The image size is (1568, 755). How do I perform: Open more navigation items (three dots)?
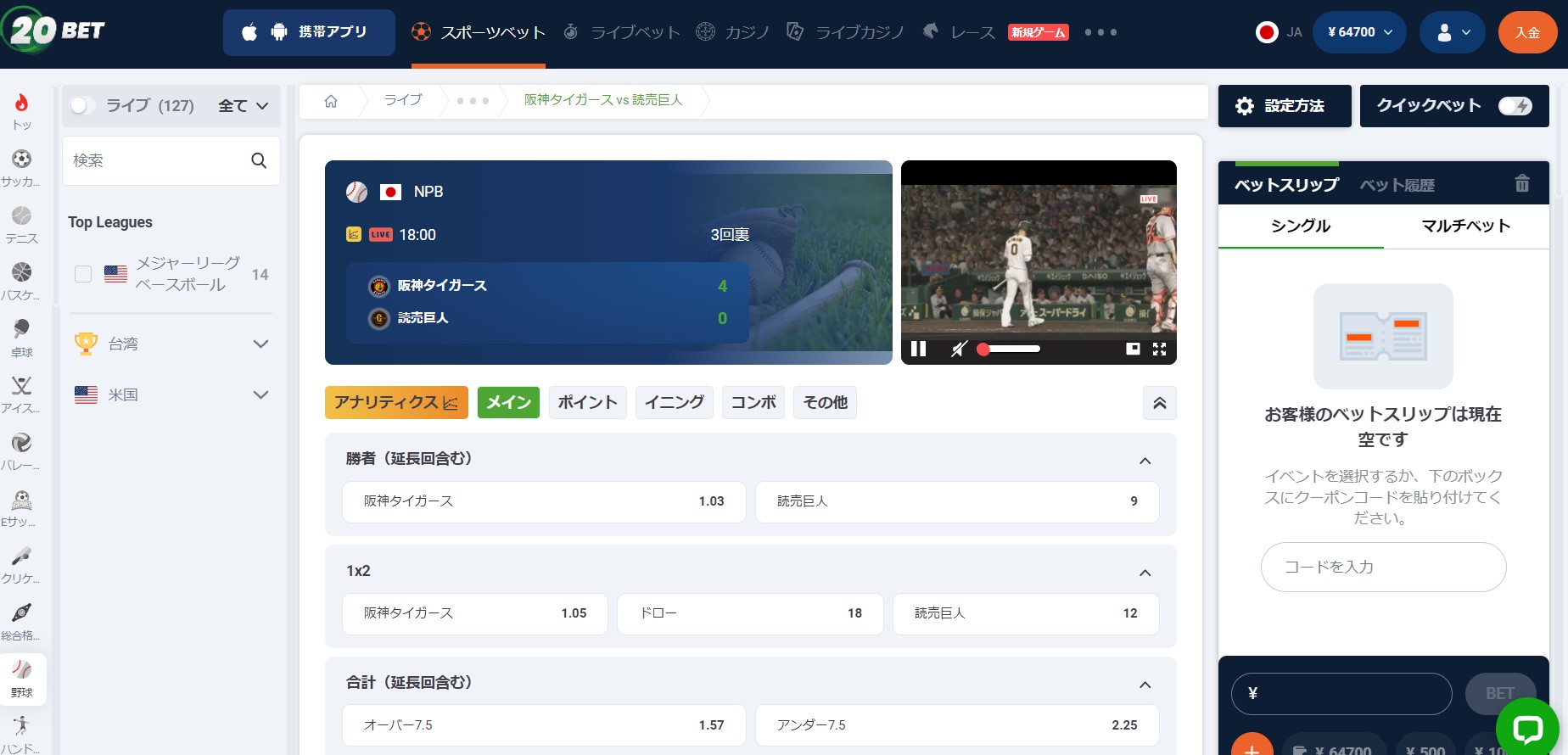tap(1101, 32)
